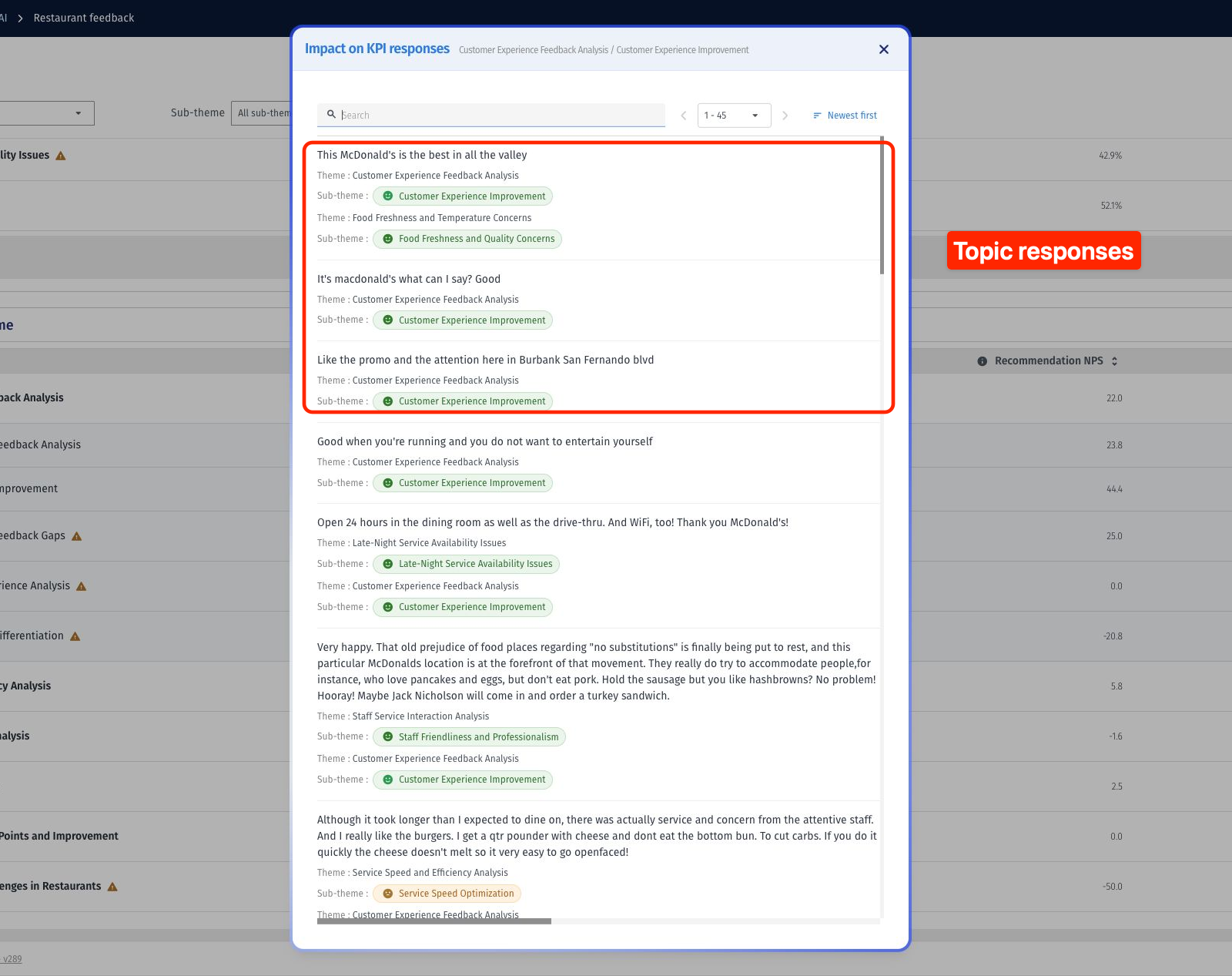1232x976 pixels.
Task: Click warning icon beside 'eedback Gaps' row
Action: [77, 536]
